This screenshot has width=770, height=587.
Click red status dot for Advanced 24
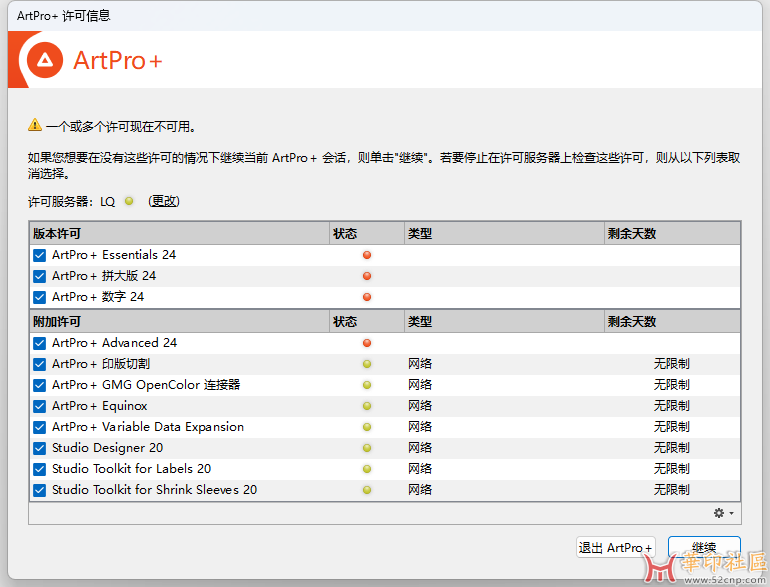(367, 343)
